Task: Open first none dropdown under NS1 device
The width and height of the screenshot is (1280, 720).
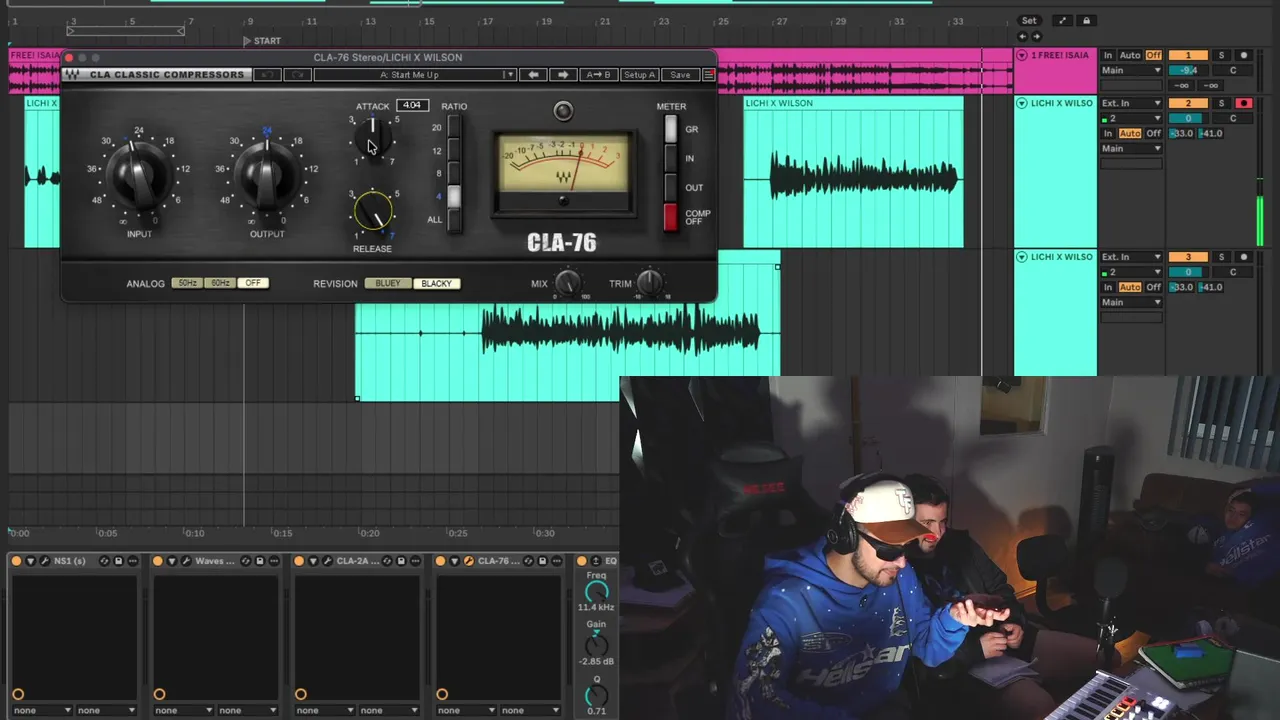Action: pos(42,710)
